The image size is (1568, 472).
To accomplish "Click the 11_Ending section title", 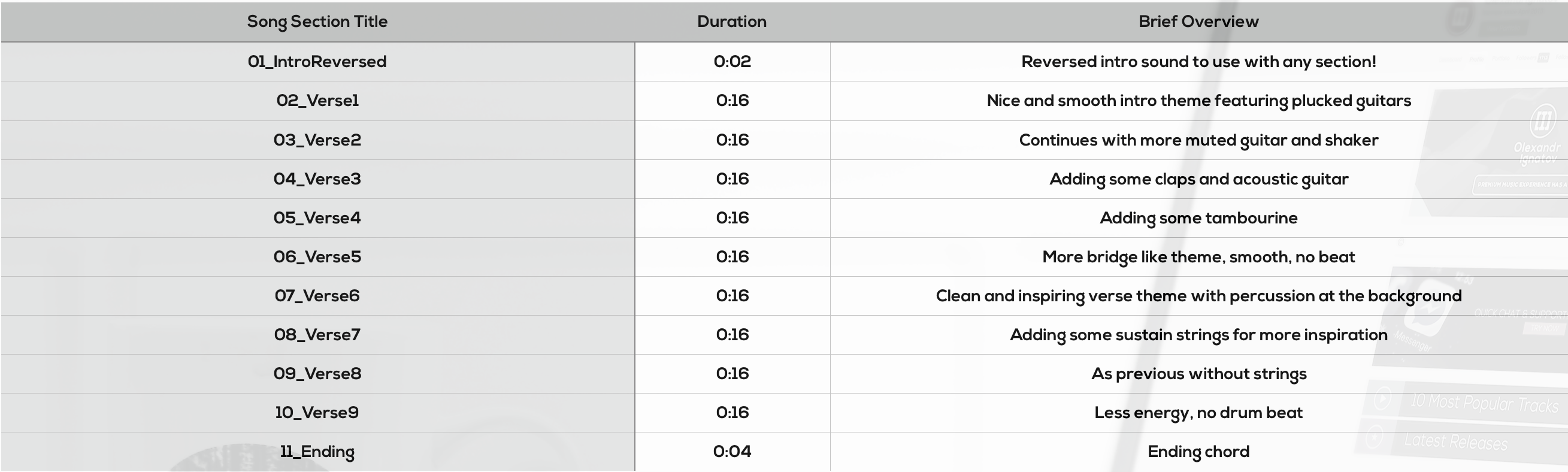I will point(317,452).
